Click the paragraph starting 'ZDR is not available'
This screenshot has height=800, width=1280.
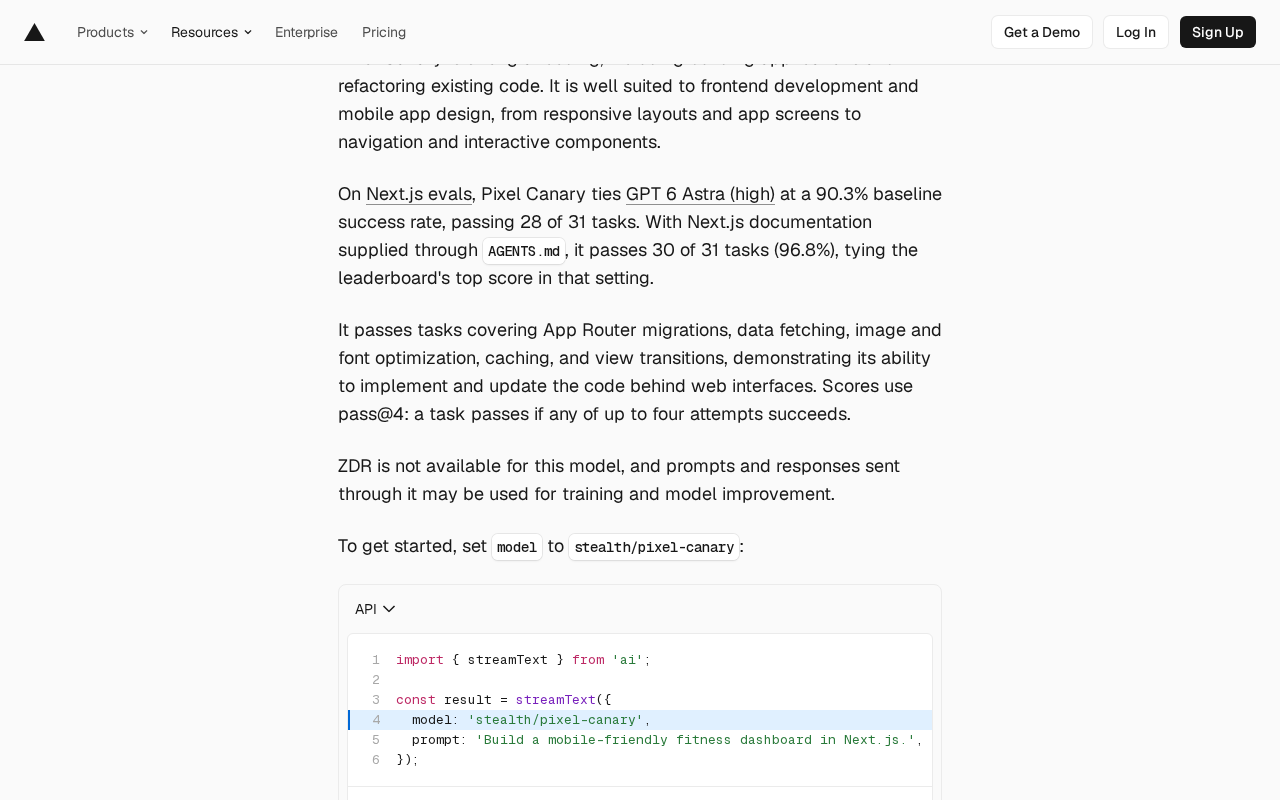(x=619, y=480)
